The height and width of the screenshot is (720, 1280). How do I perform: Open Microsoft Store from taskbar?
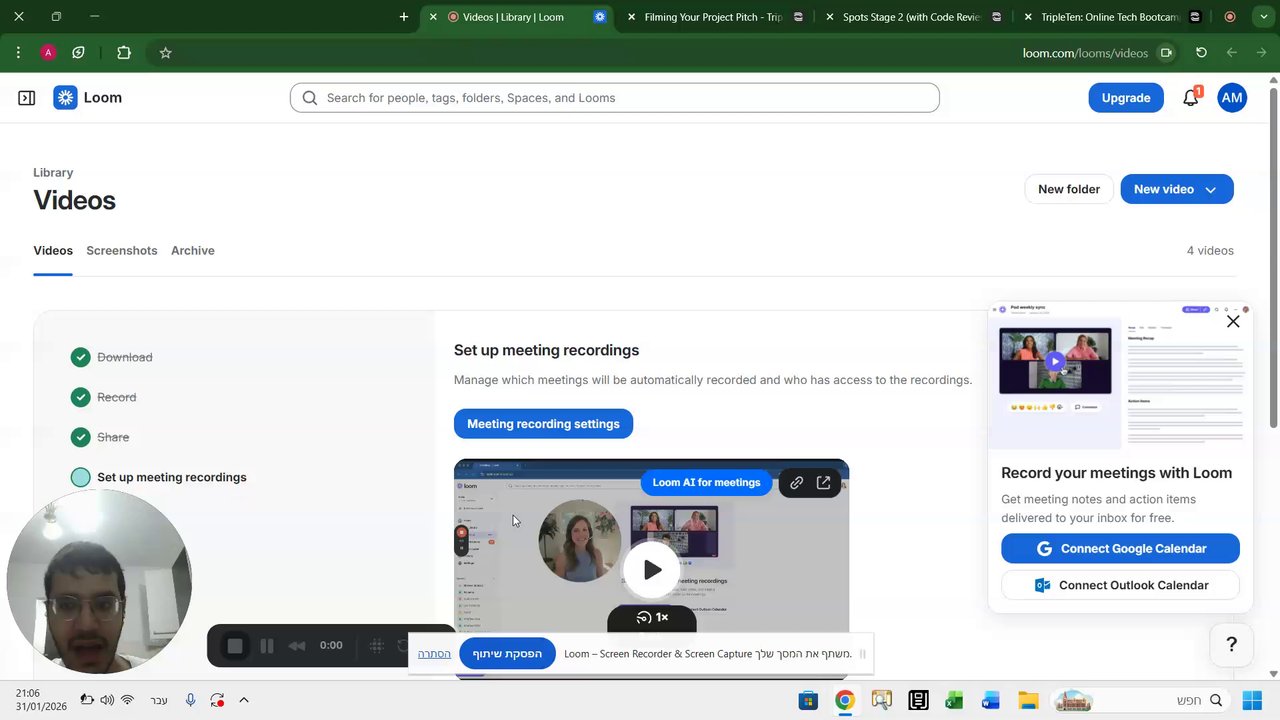pos(808,701)
